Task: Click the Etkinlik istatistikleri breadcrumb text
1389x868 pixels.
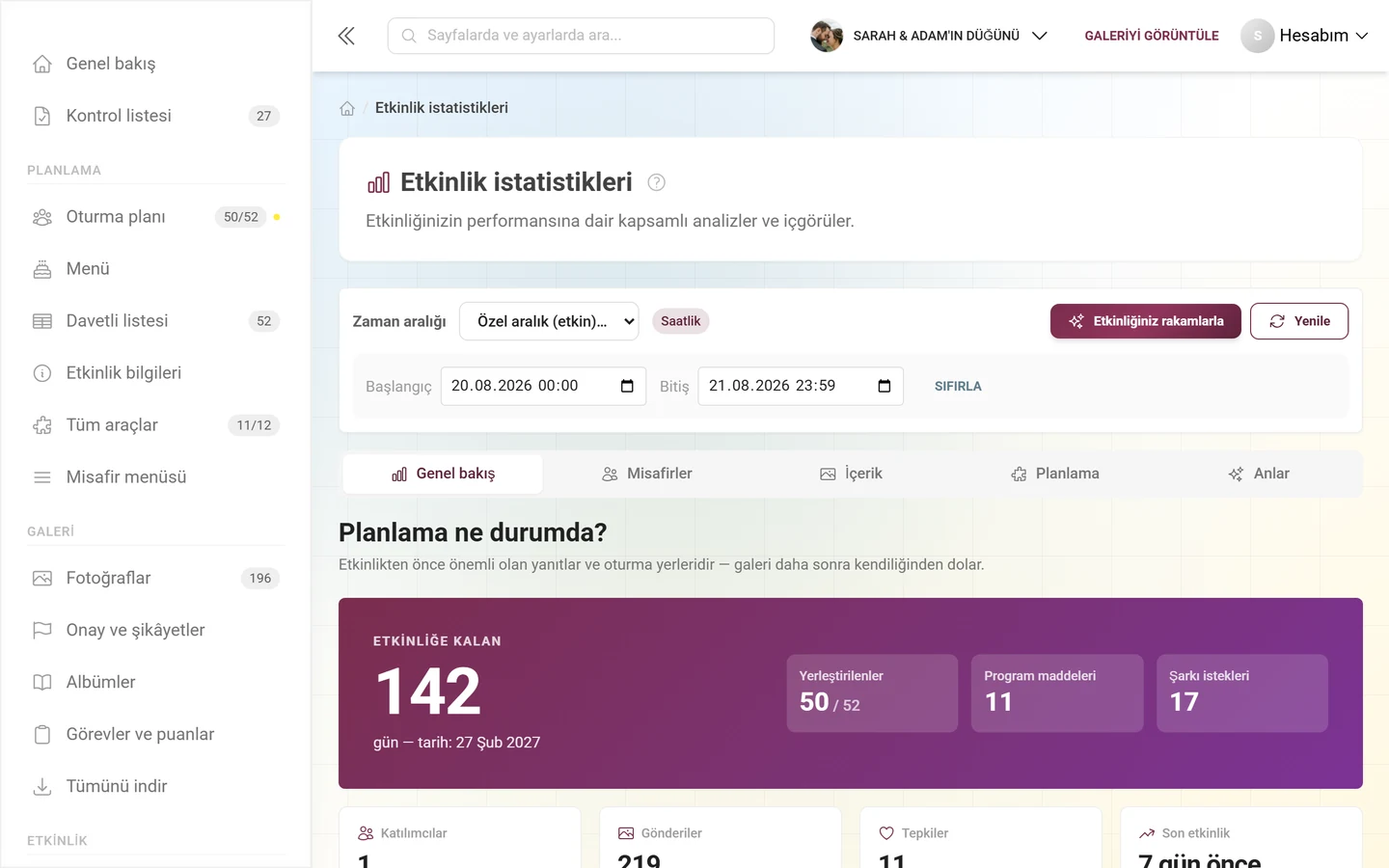Action: pos(442,108)
